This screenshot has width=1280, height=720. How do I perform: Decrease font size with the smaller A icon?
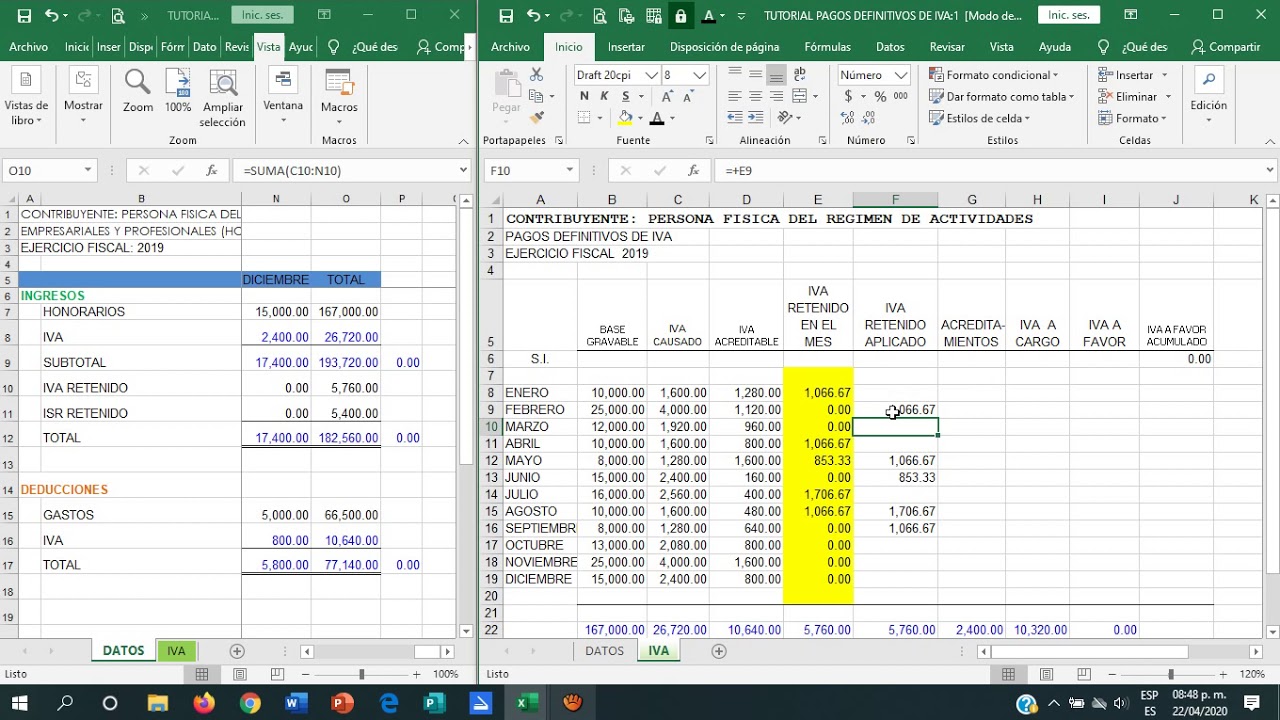pos(688,97)
